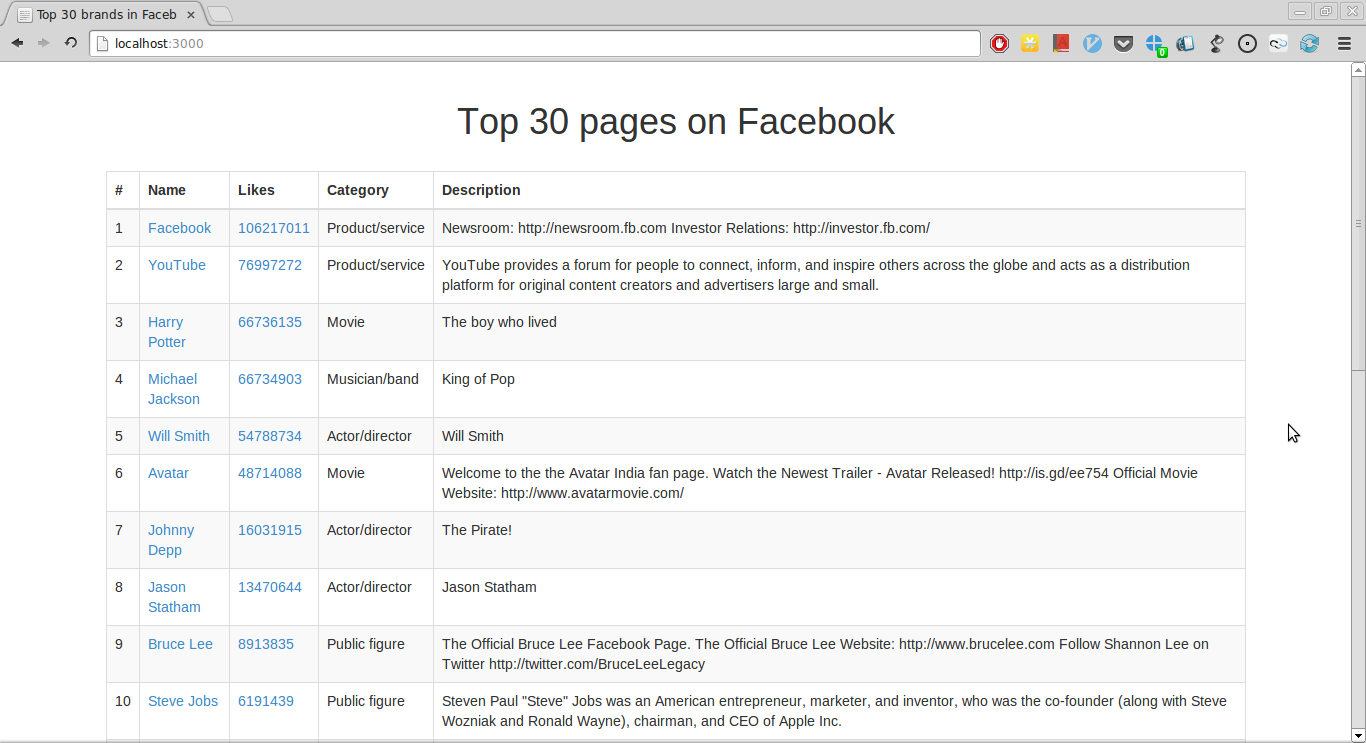Screen dimensions: 1366x743
Task: Open the Will Smith page link
Action: pyautogui.click(x=179, y=436)
